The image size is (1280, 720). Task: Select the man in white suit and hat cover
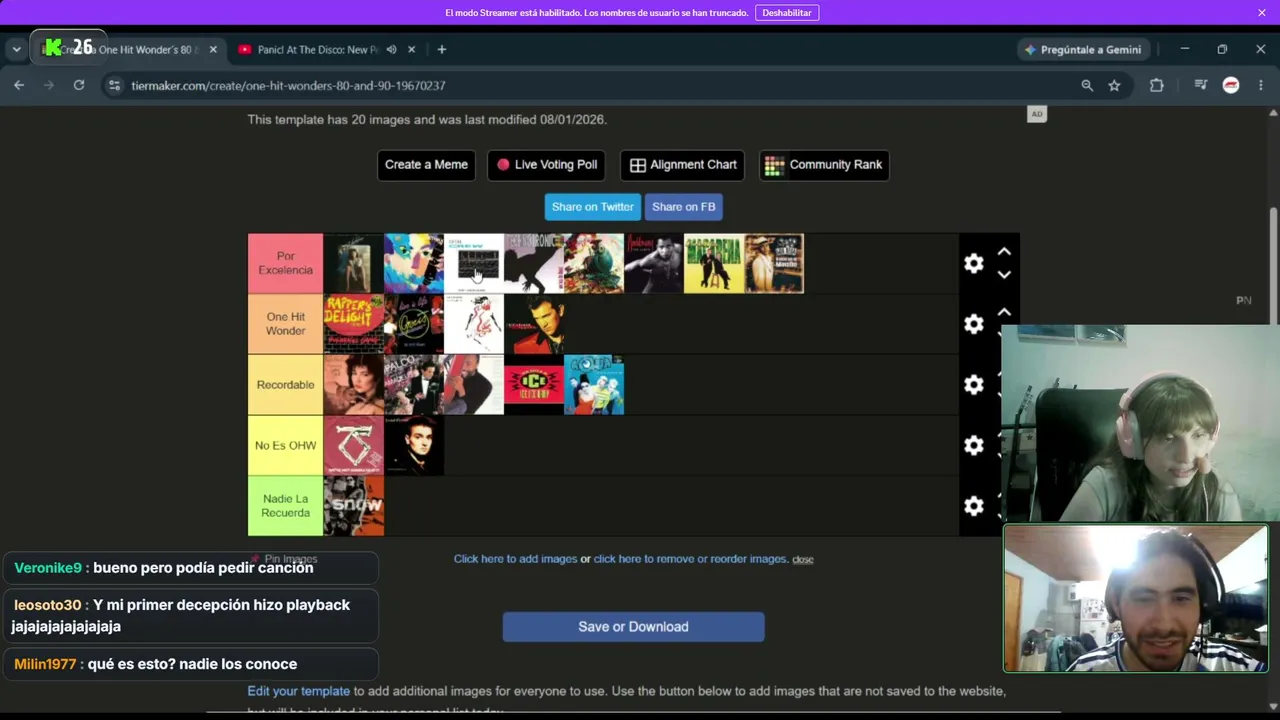[x=774, y=263]
